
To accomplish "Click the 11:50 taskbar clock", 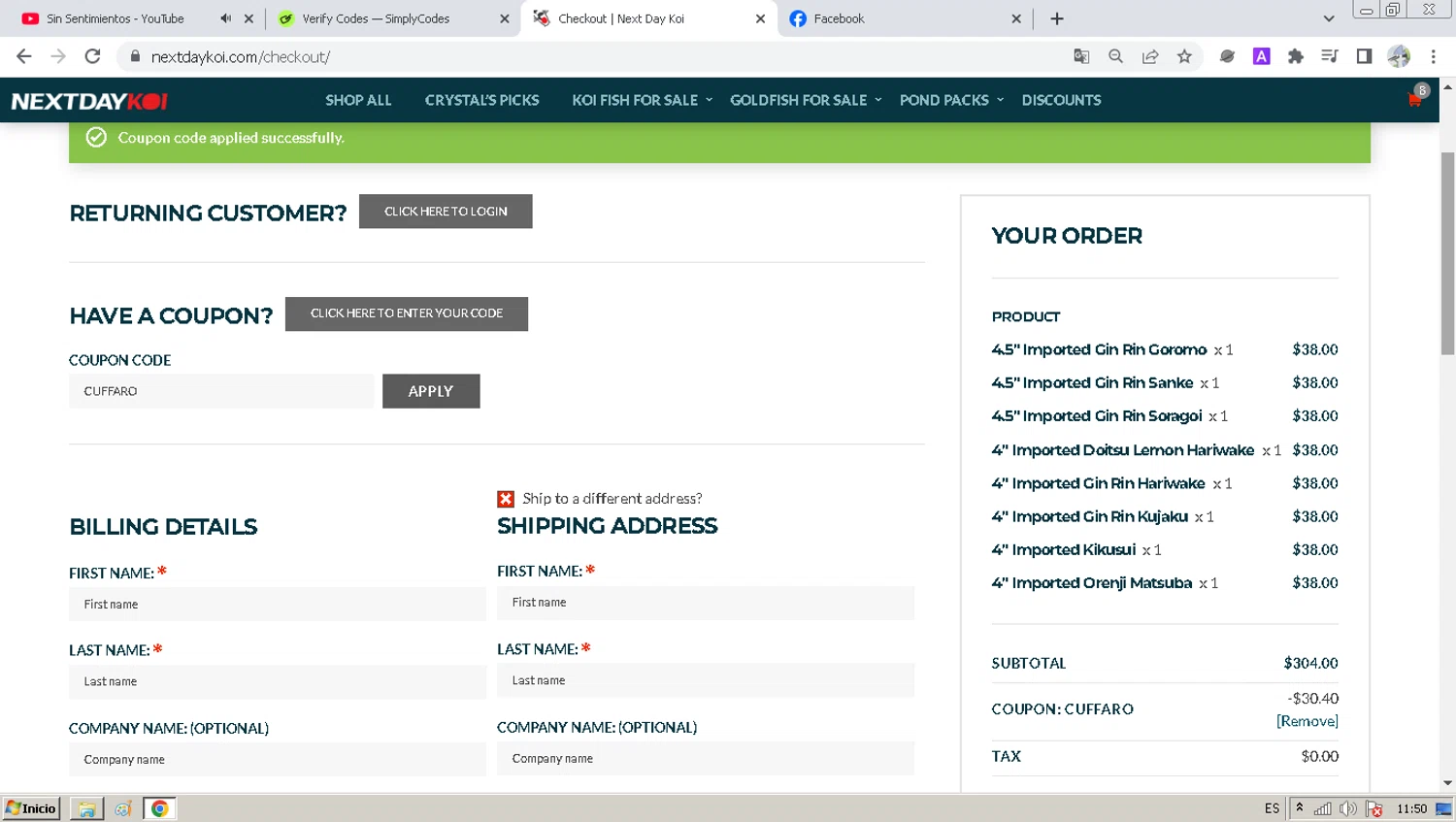I will click(x=1411, y=808).
